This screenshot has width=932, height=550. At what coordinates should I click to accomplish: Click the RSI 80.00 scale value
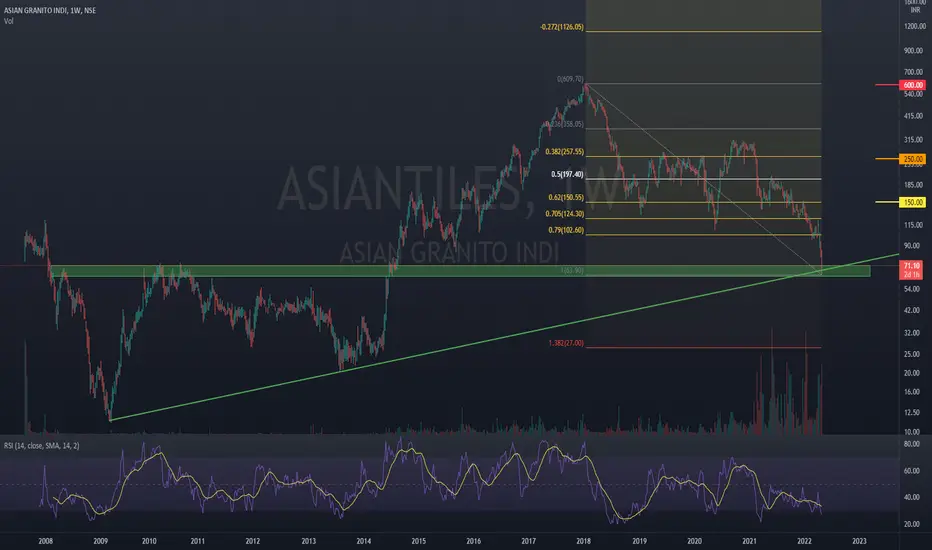912,444
